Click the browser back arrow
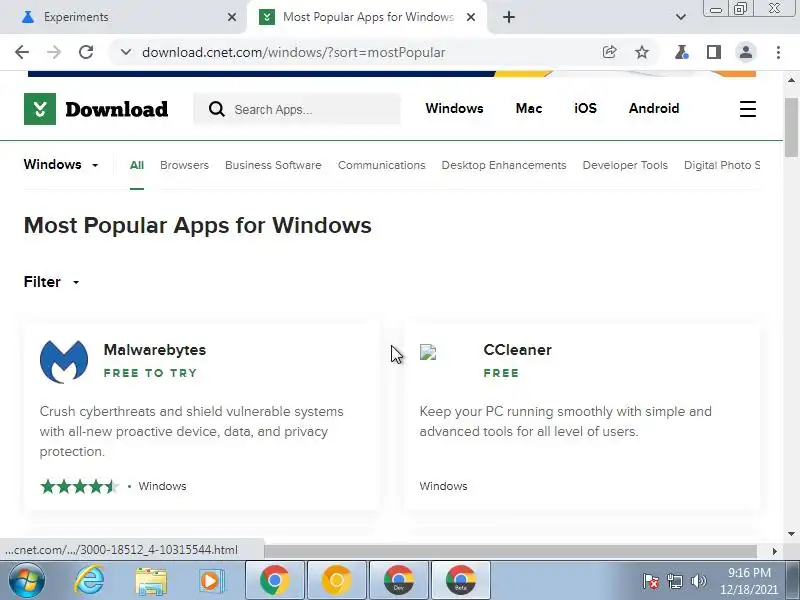Image resolution: width=800 pixels, height=600 pixels. pos(22,52)
